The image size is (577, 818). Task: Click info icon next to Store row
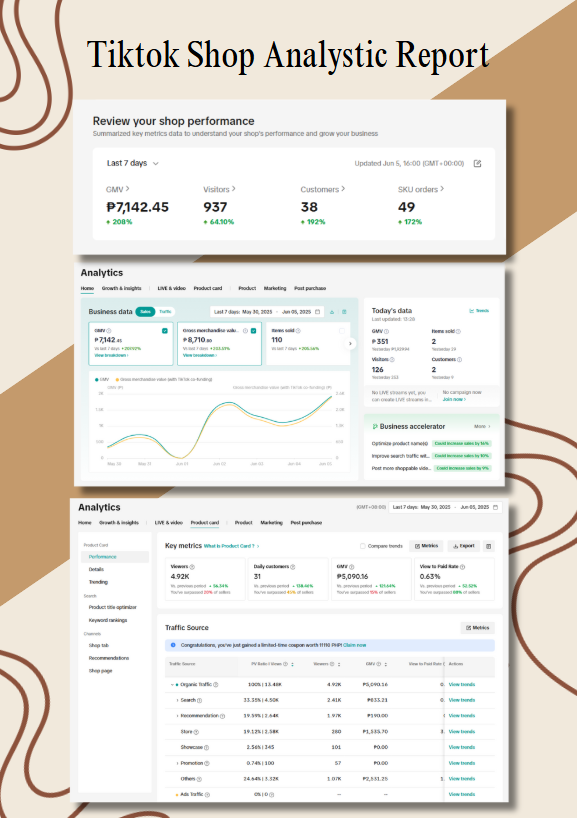coord(196,732)
